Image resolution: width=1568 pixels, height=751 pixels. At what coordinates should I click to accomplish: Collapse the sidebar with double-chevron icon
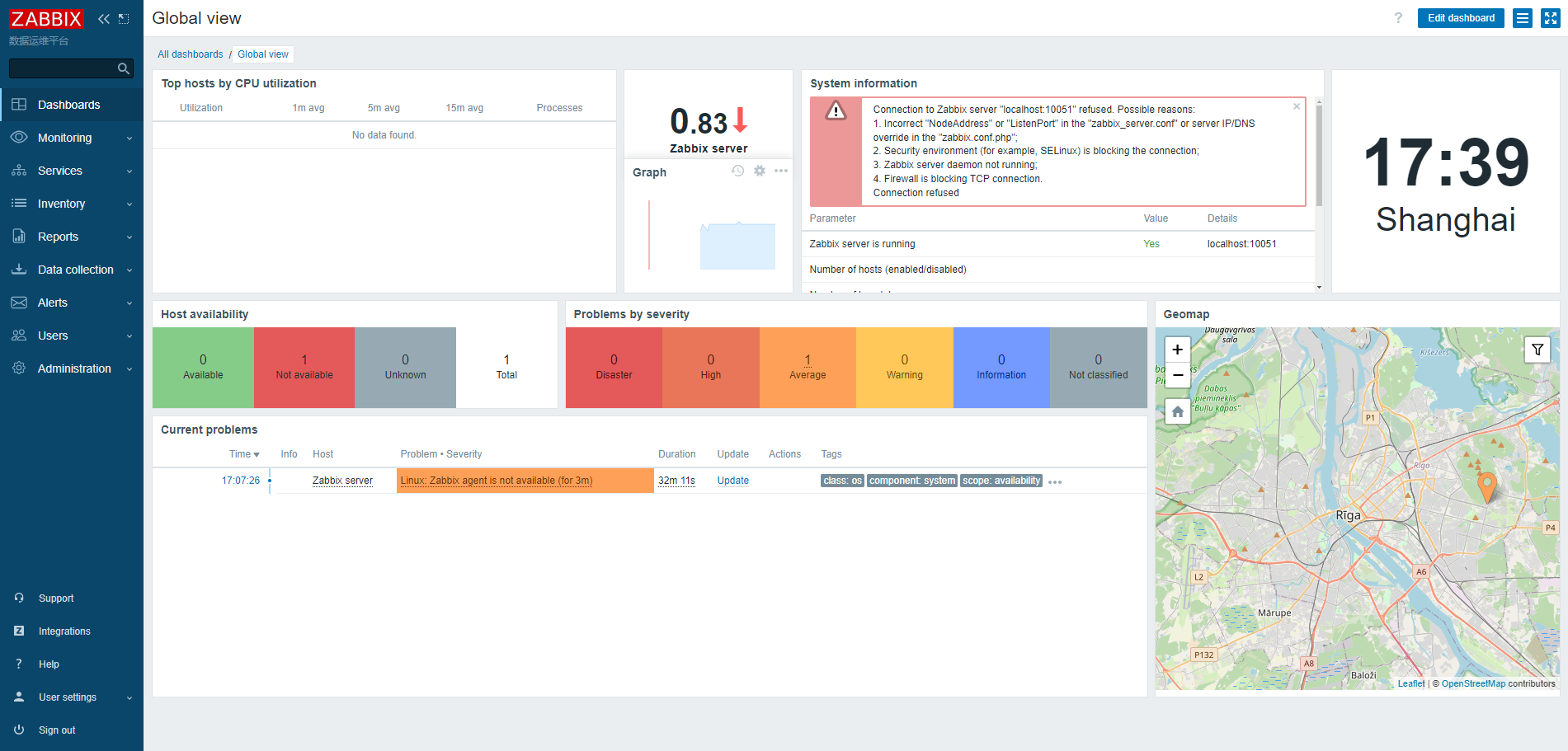click(x=103, y=18)
